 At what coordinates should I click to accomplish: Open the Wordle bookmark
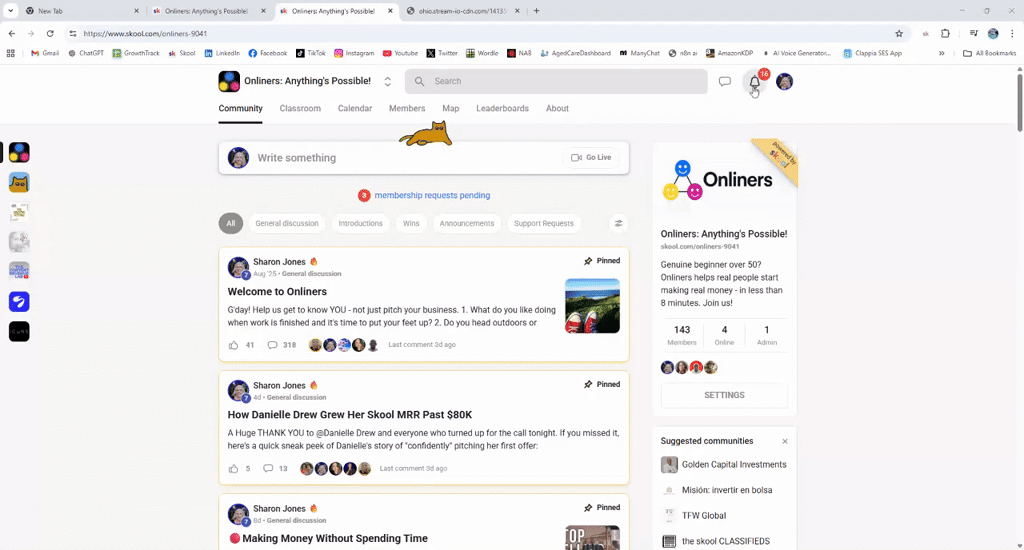click(482, 54)
